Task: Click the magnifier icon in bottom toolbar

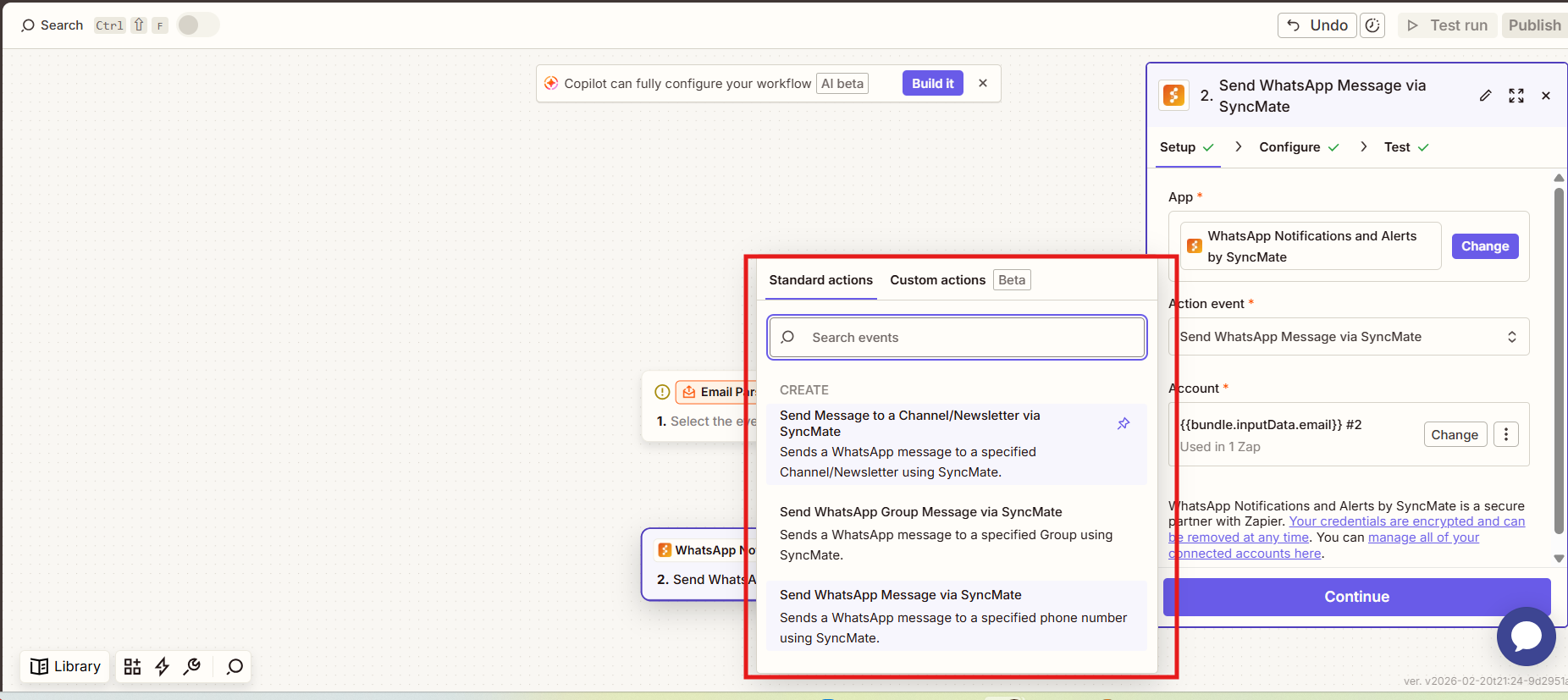Action: point(235,667)
